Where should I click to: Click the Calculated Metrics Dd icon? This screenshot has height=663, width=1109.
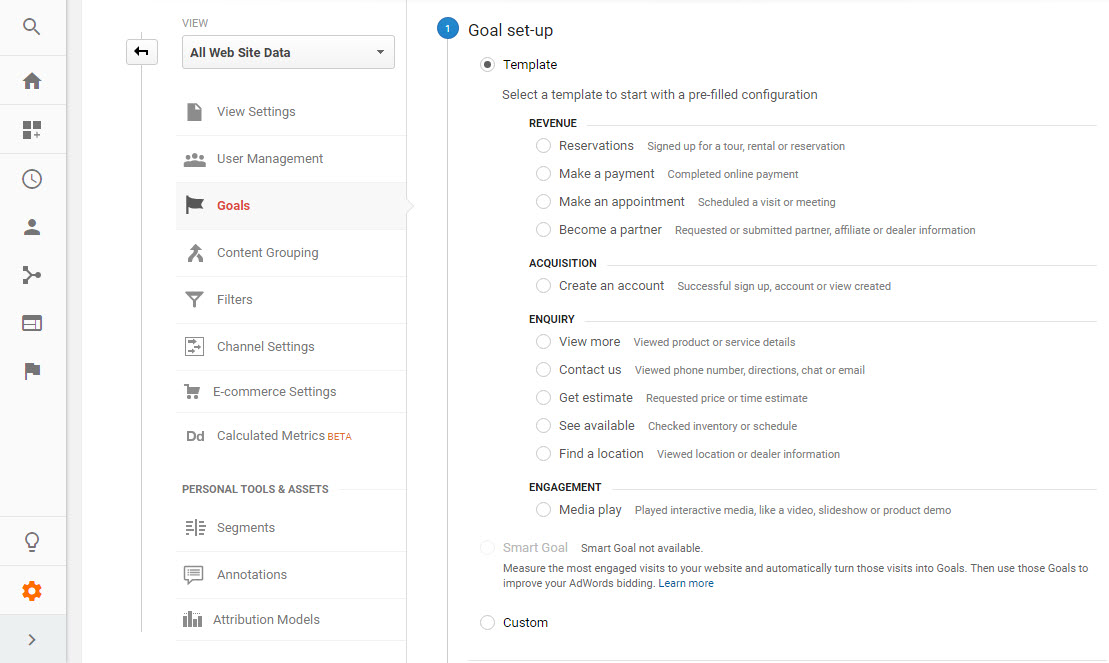(x=195, y=436)
